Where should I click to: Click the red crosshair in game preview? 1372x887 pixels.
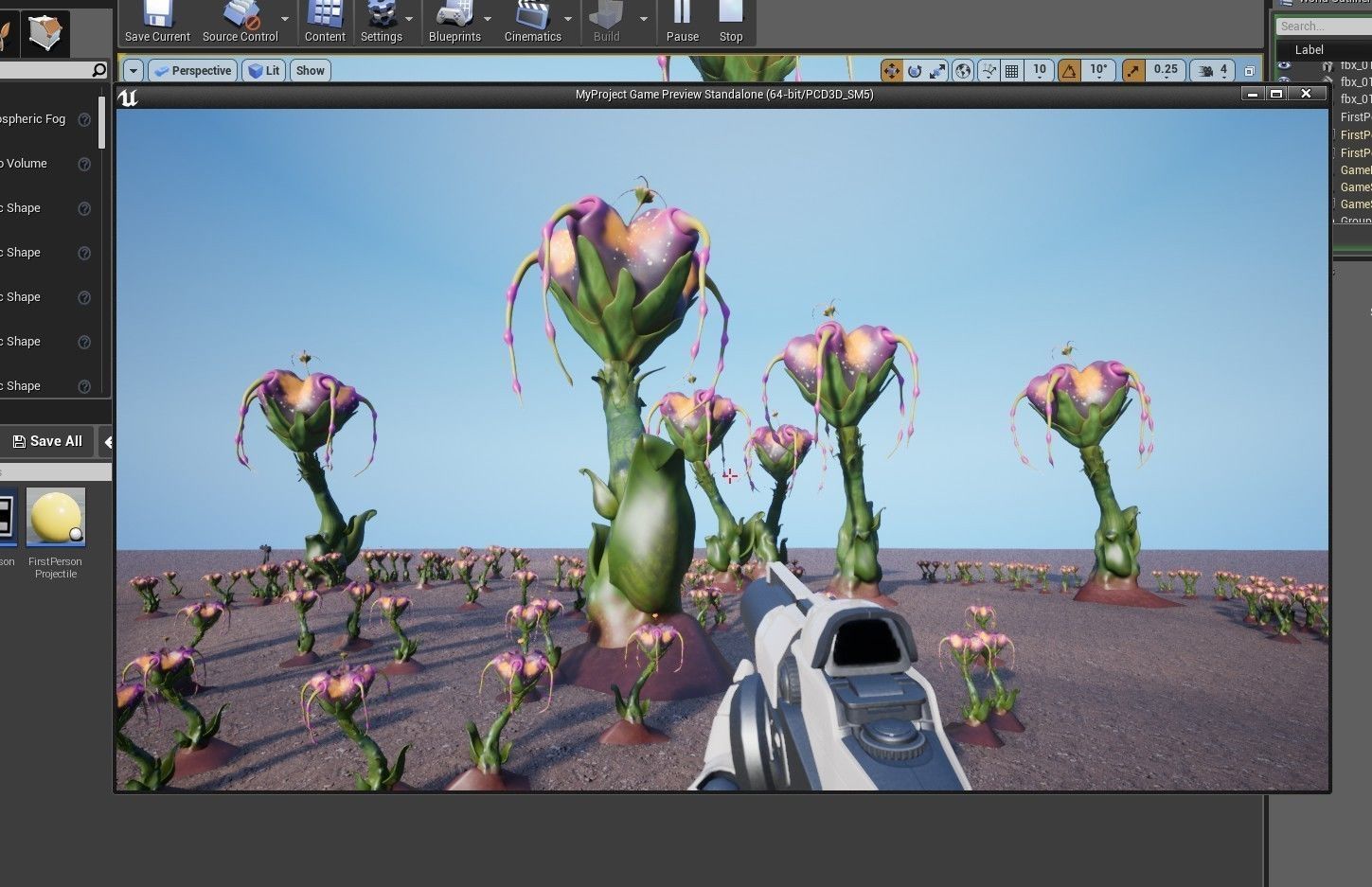point(730,475)
